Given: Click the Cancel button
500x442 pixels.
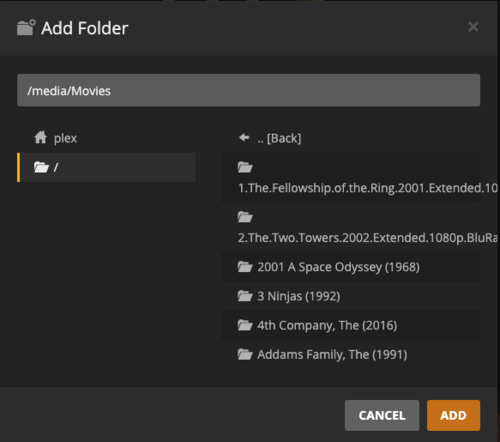Looking at the screenshot, I should click(x=382, y=415).
